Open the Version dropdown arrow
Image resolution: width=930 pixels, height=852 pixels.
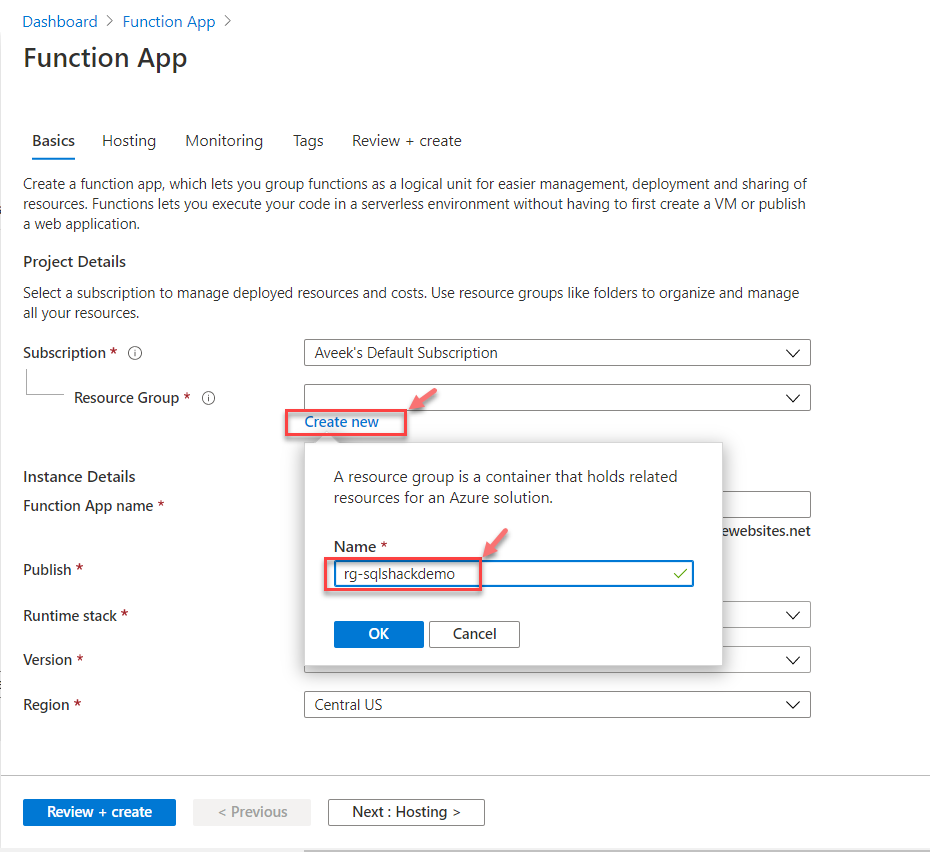(x=793, y=660)
